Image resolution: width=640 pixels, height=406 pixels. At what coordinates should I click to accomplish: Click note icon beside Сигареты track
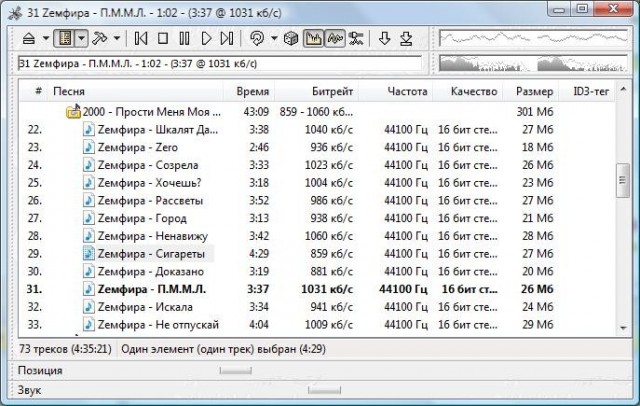89,254
